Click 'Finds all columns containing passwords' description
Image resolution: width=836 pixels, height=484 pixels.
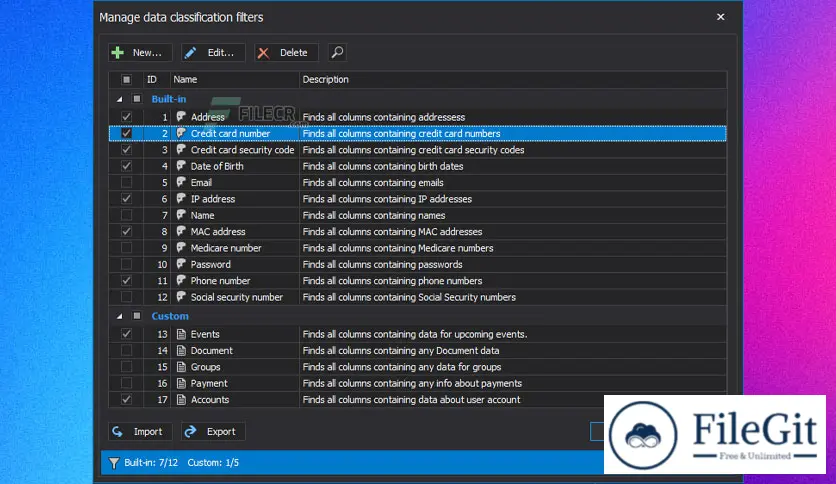382,264
